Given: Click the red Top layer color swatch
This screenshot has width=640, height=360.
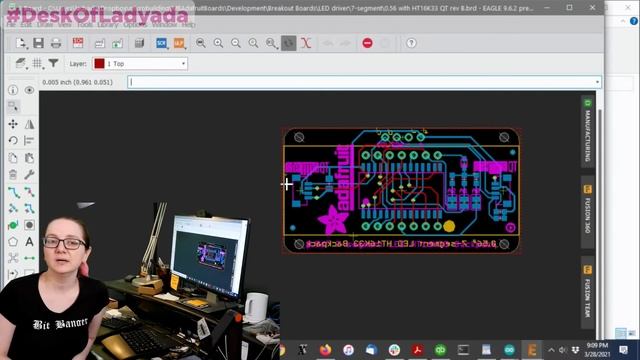Looking at the screenshot, I should coord(99,63).
